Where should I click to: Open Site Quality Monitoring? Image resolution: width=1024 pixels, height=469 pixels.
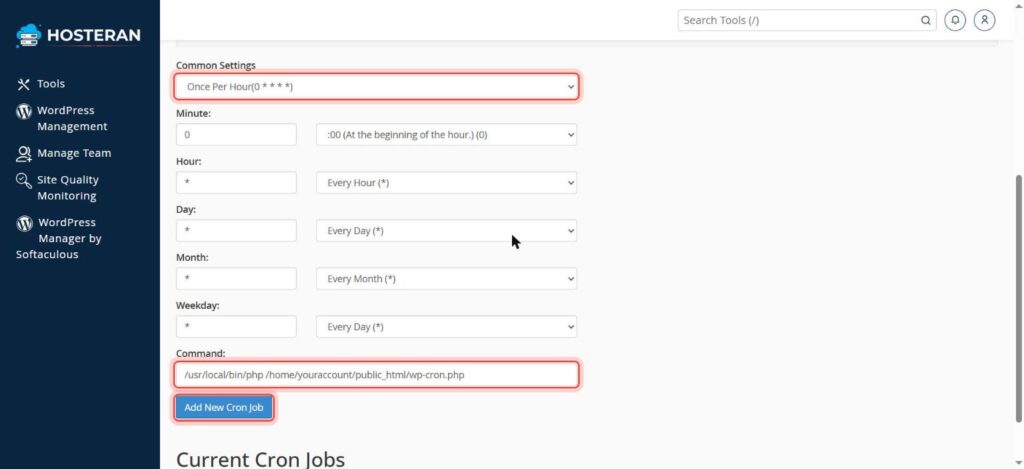pyautogui.click(x=67, y=188)
